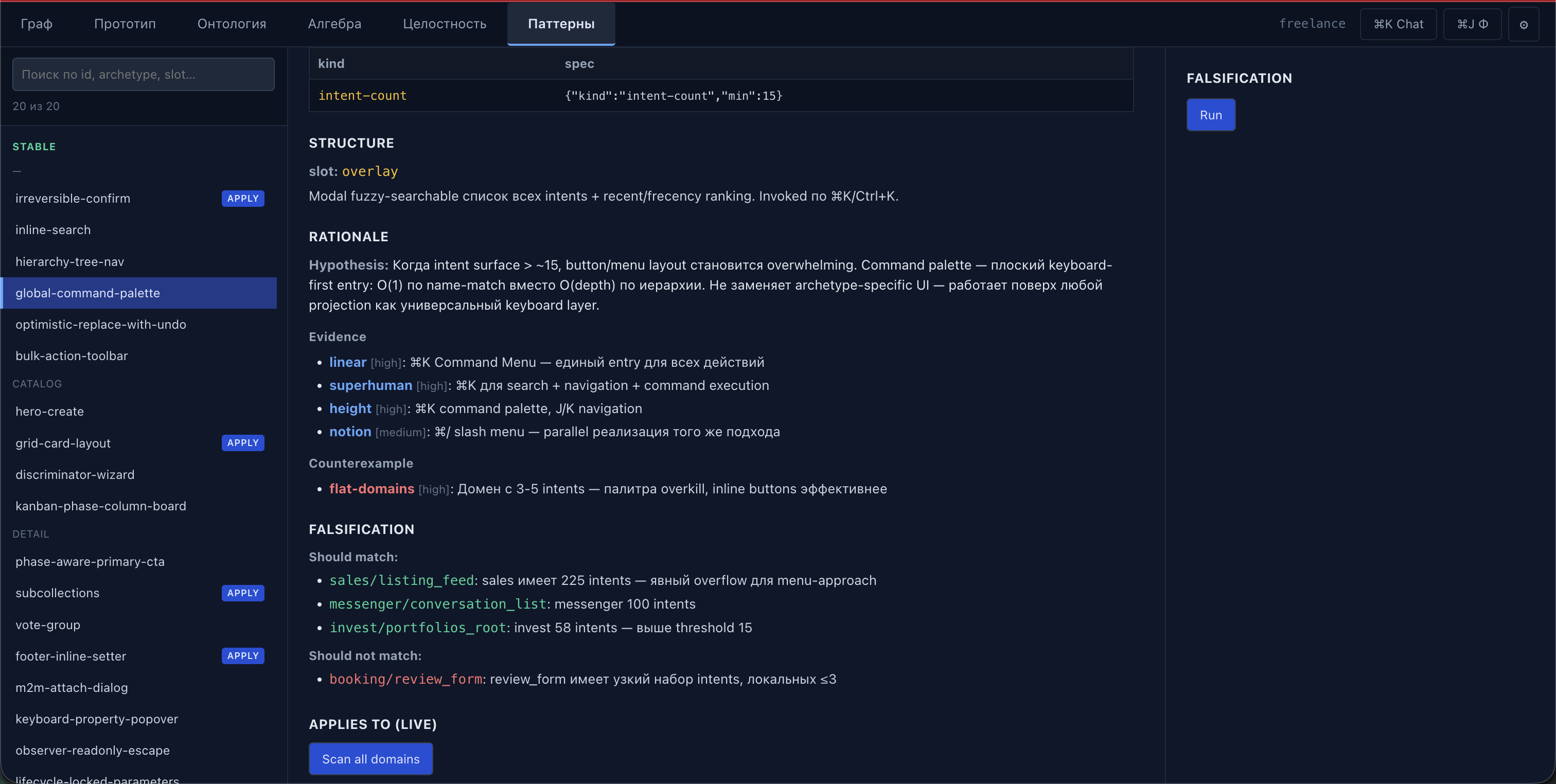The height and width of the screenshot is (784, 1556).
Task: Click APPLY beside footer-inline-setter
Action: coord(242,656)
